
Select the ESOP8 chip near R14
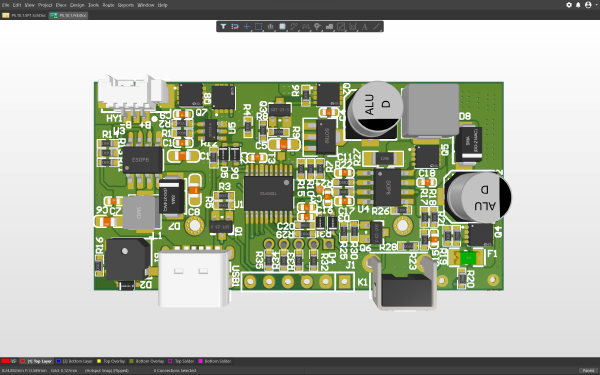click(142, 160)
